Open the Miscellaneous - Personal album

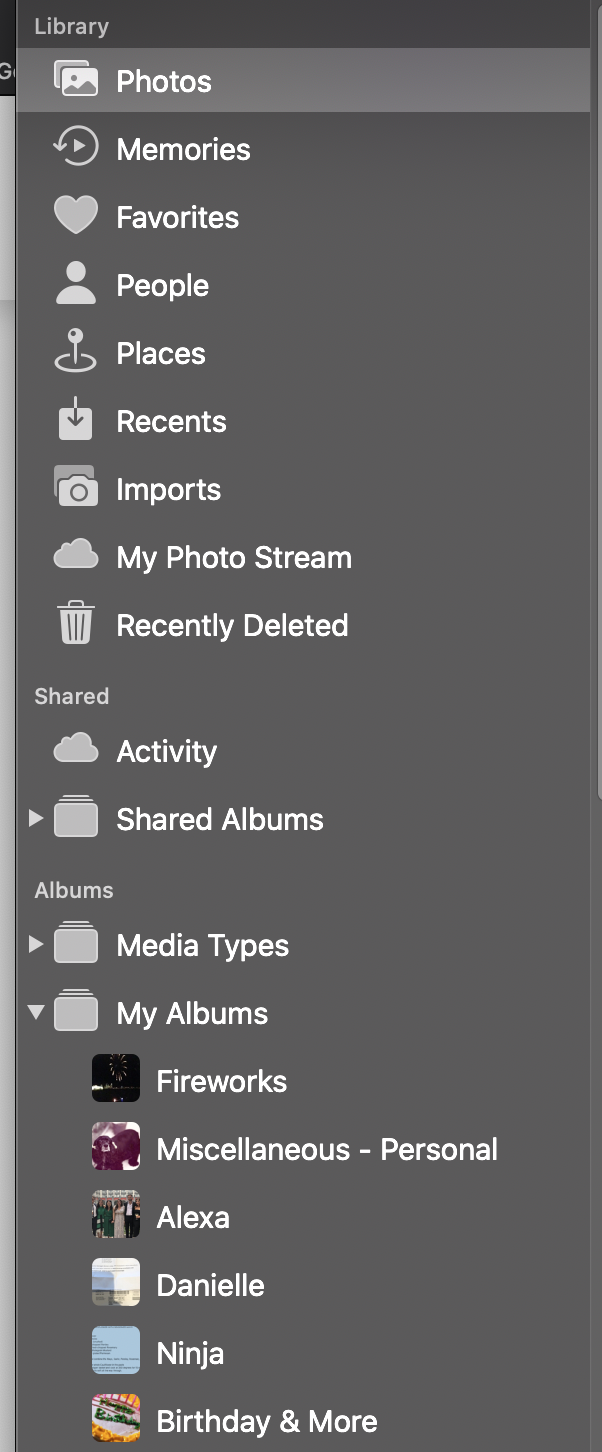pyautogui.click(x=327, y=1149)
